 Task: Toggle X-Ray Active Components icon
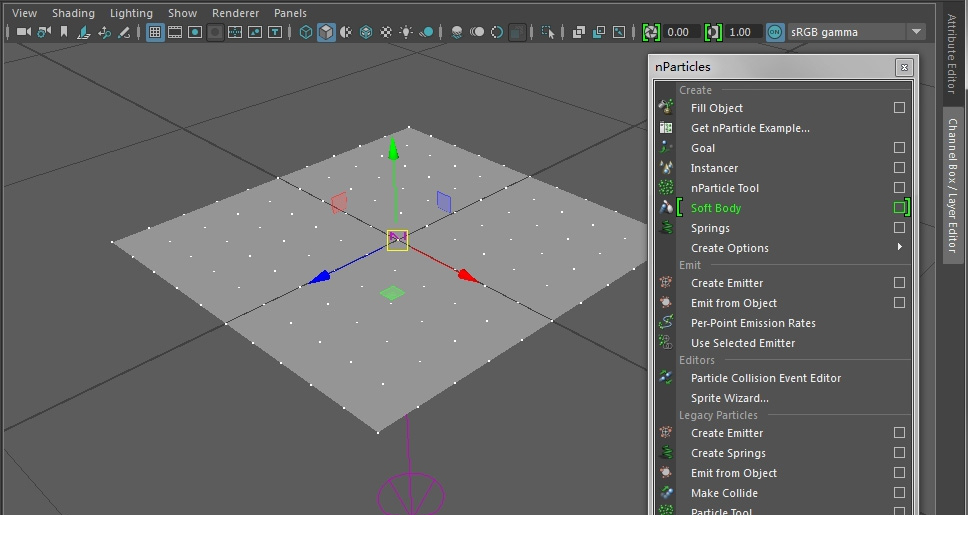[x=598, y=32]
